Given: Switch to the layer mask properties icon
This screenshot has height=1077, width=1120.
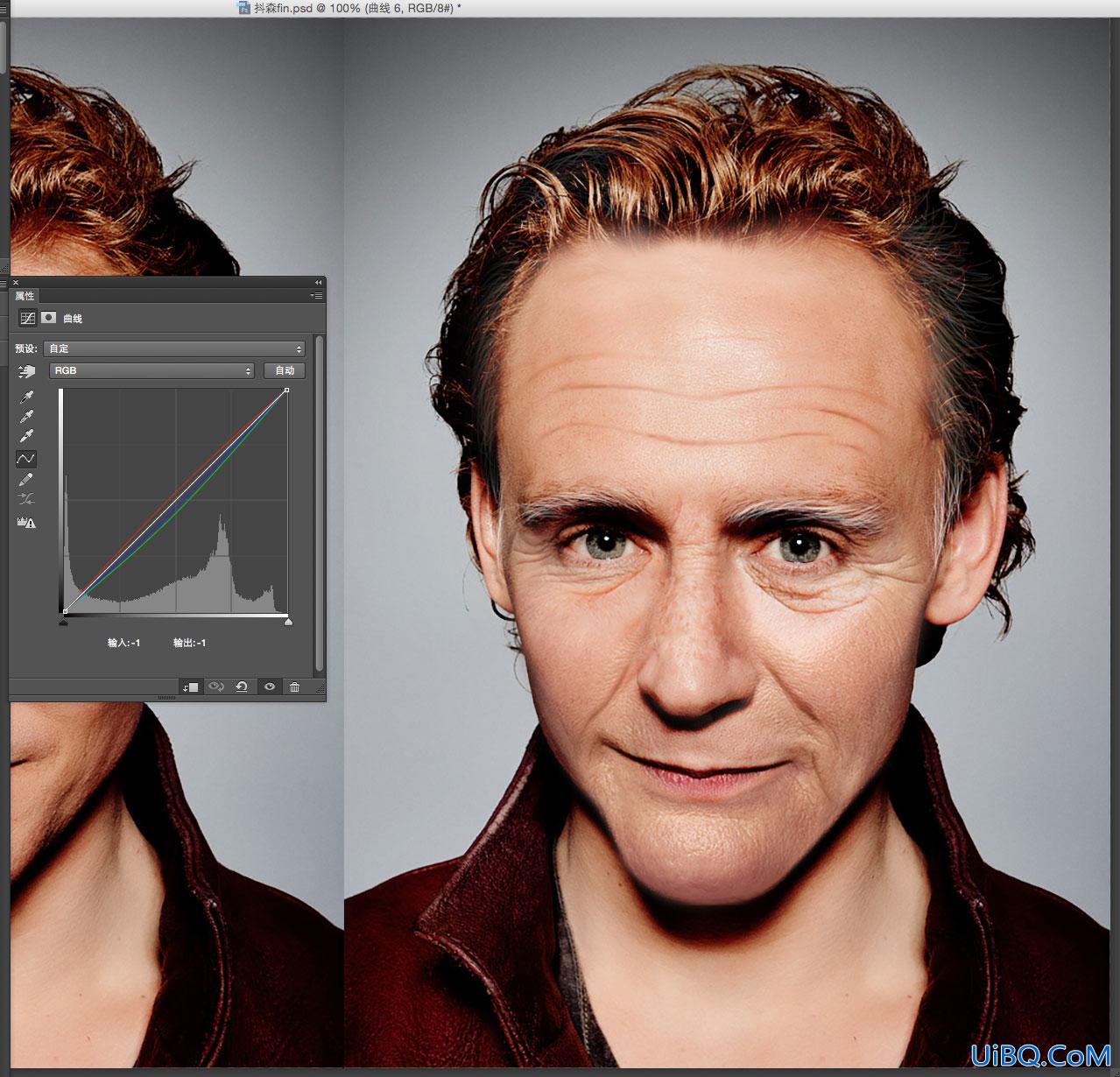Looking at the screenshot, I should pyautogui.click(x=49, y=318).
